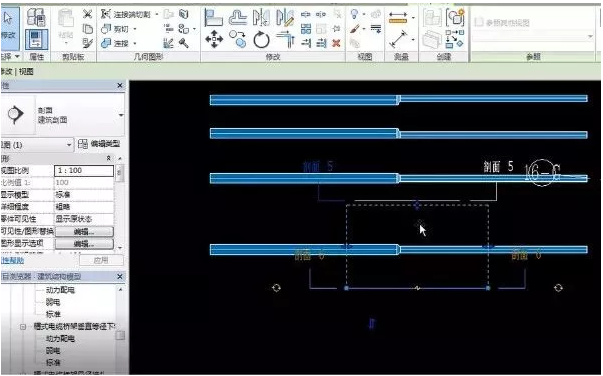Click the Cut clipboard scissors icon
Screen dimensions: 603x376
[88, 14]
